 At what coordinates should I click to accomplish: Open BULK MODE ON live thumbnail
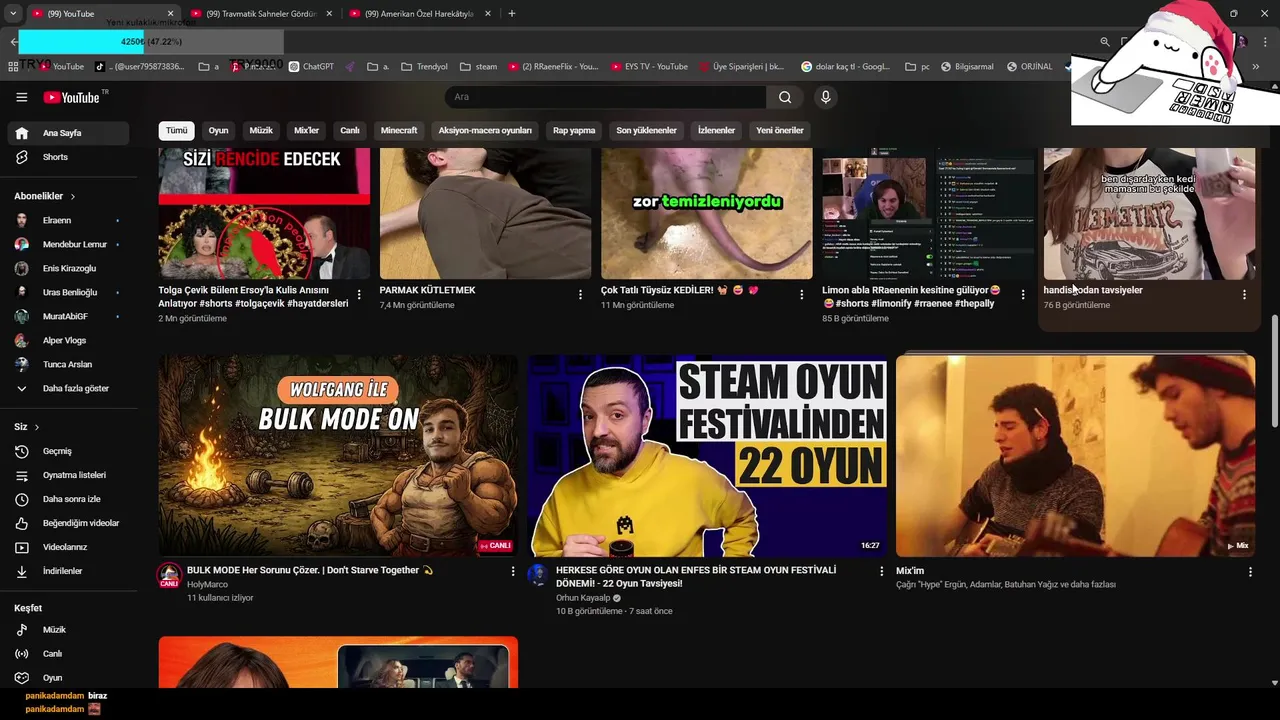pyautogui.click(x=338, y=455)
